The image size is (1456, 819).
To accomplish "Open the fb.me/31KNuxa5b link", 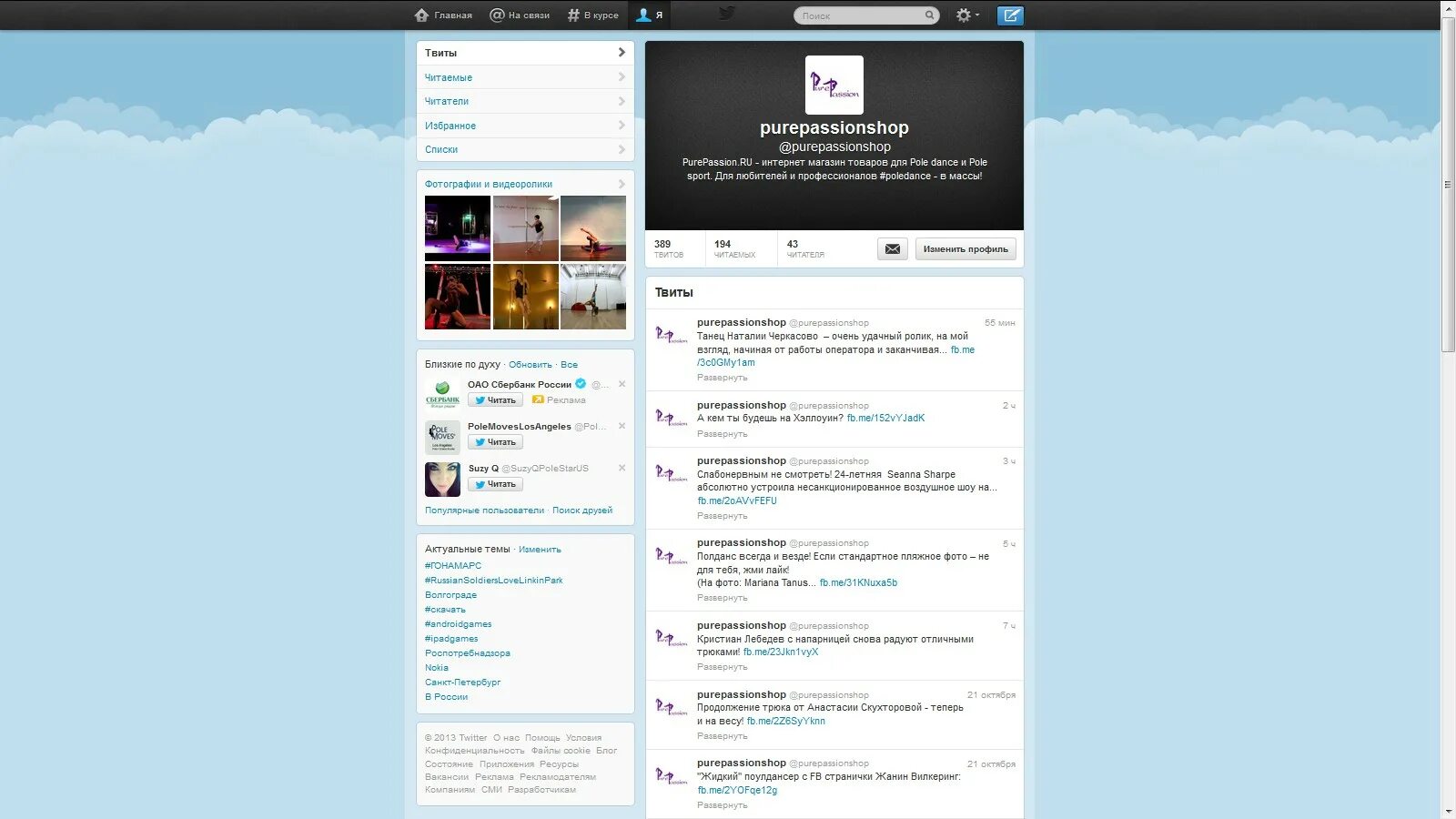I will 858,583.
